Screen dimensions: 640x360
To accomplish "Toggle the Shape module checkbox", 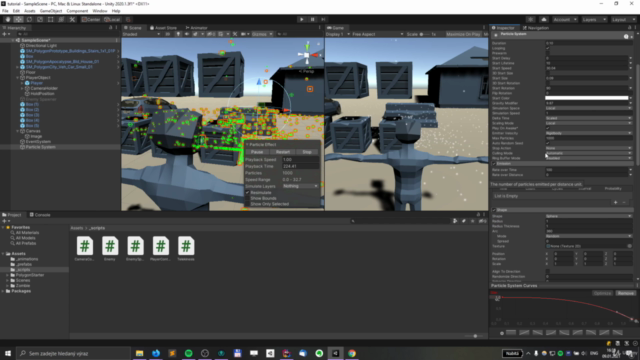I will coord(494,210).
